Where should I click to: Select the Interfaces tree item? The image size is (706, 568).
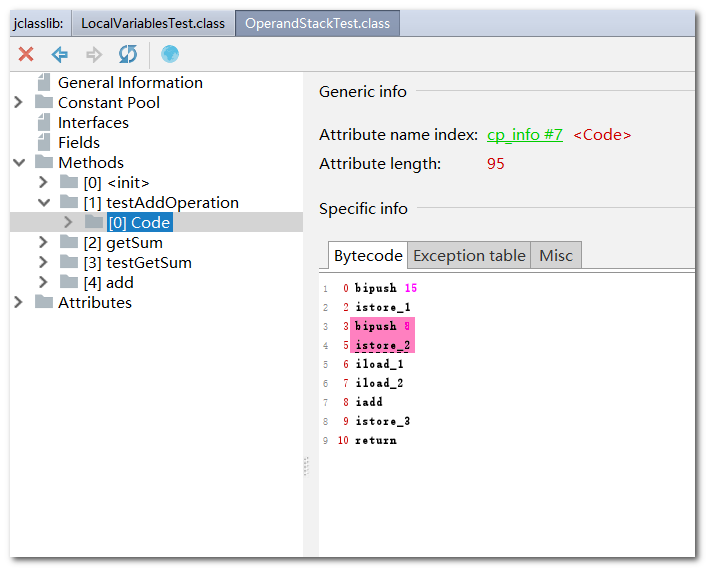[93, 123]
